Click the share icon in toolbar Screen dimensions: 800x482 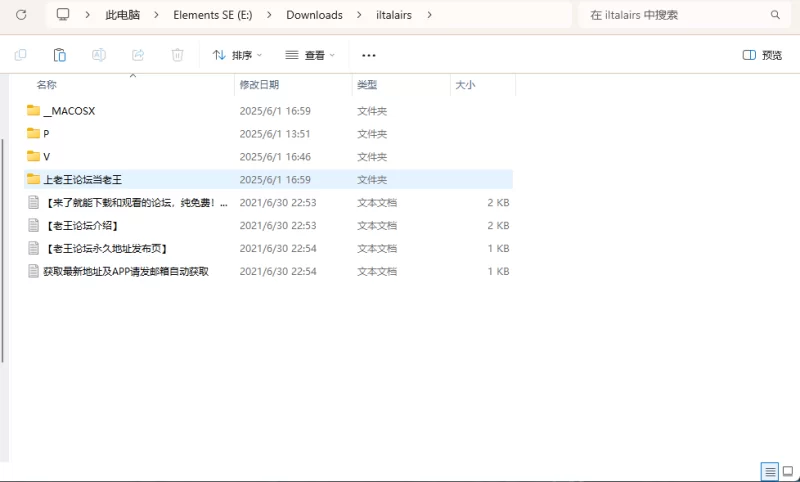coord(138,55)
